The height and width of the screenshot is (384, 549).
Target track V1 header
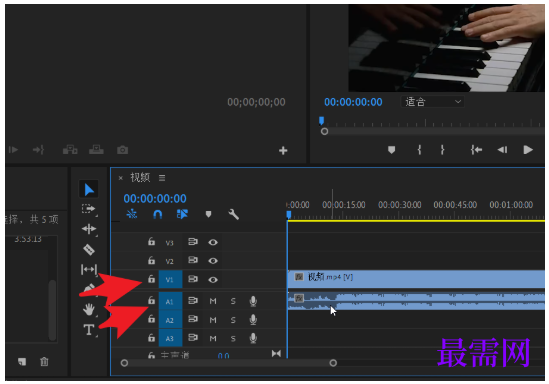pyautogui.click(x=170, y=279)
